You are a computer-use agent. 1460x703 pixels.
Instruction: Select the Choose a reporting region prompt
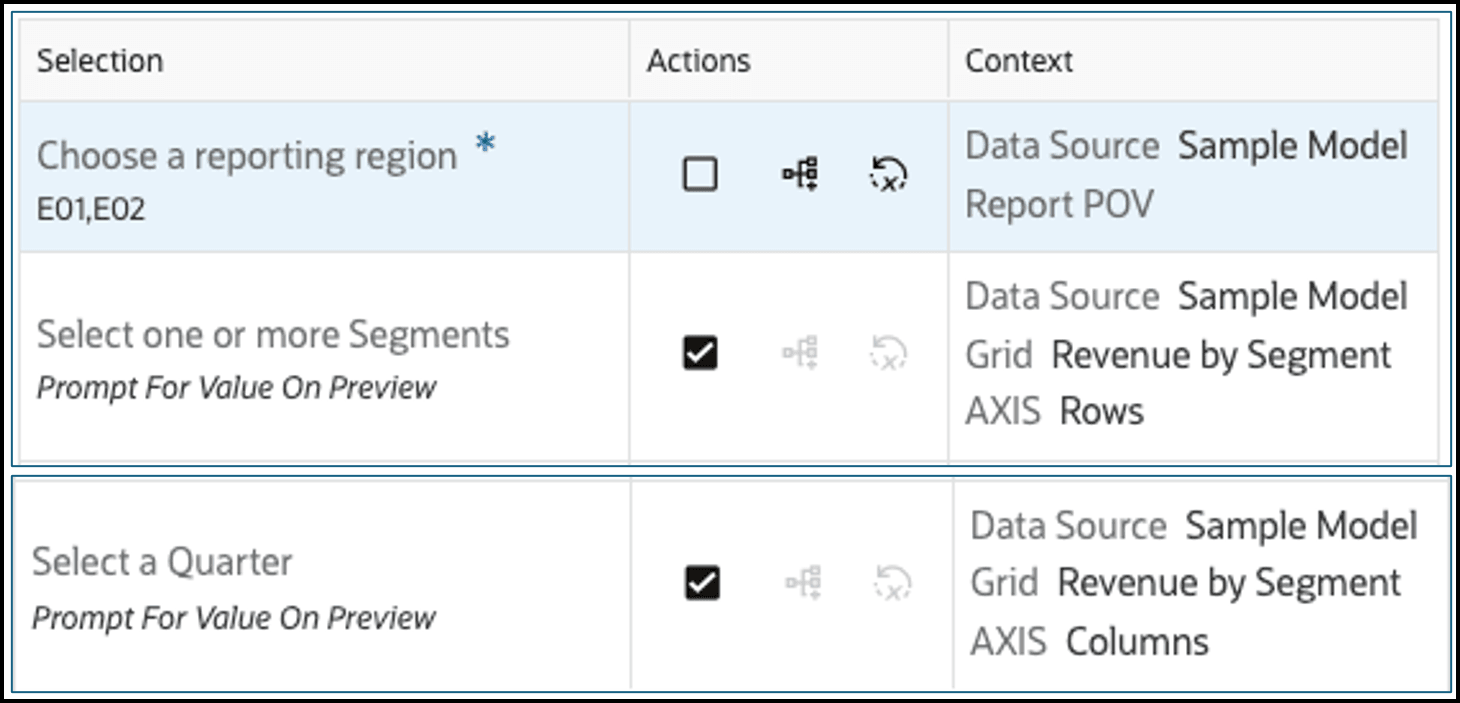tap(247, 156)
